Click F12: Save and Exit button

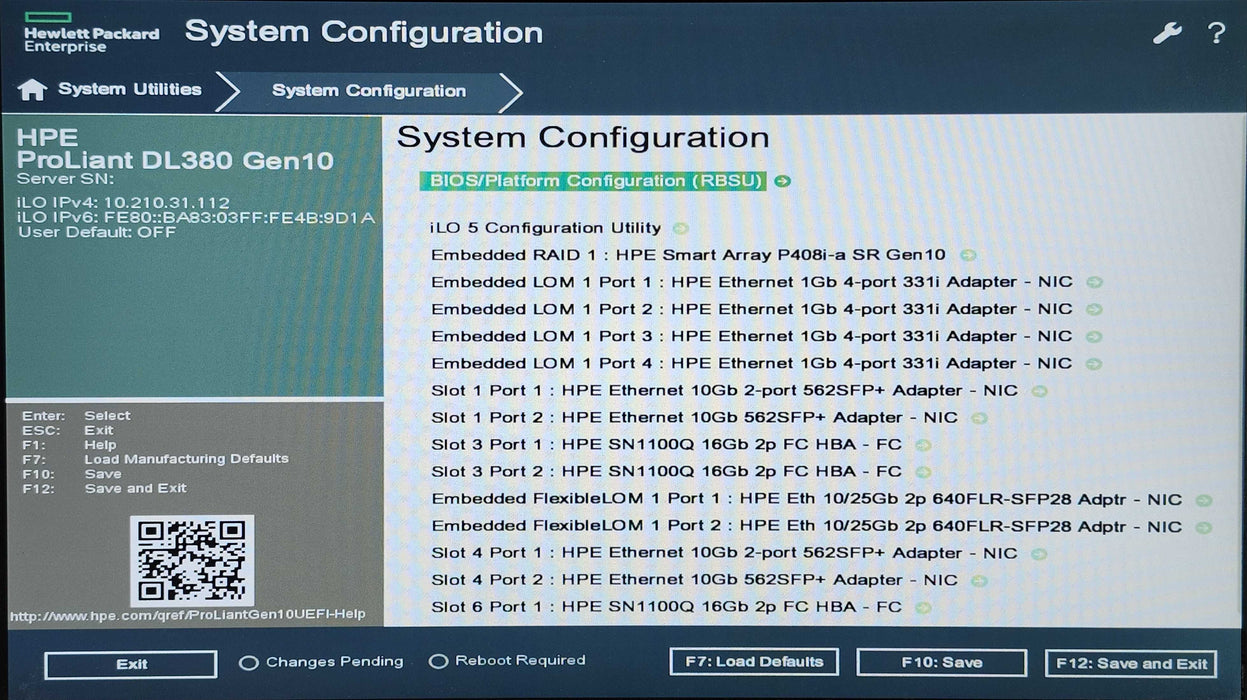pos(1131,663)
